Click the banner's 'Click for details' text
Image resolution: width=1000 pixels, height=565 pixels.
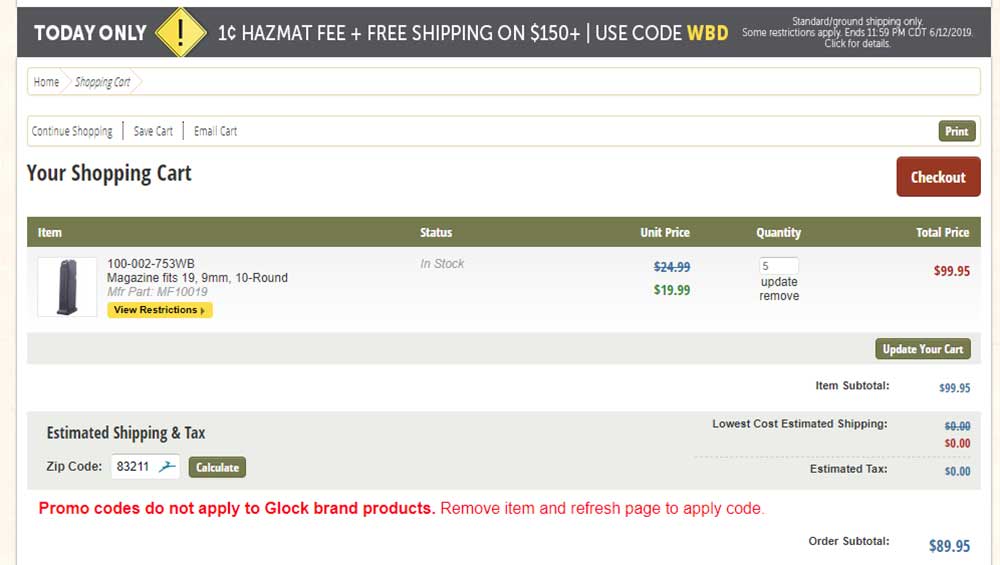[857, 44]
